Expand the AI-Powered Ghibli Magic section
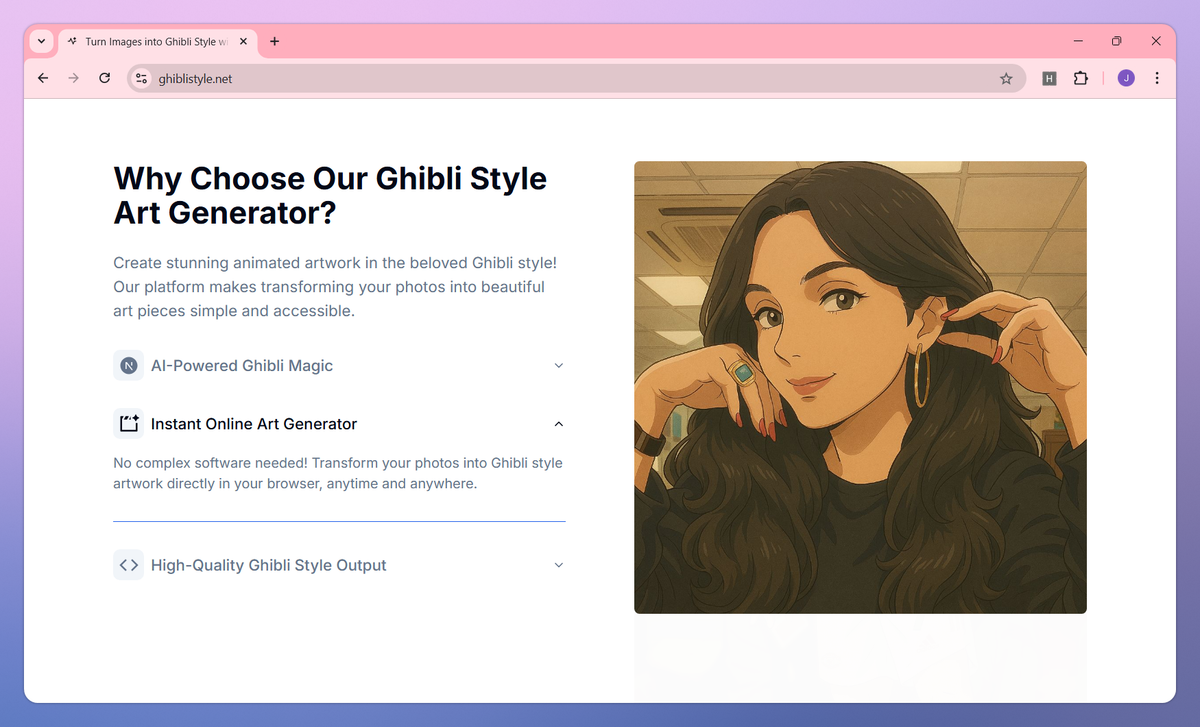The image size is (1200, 727). (558, 365)
